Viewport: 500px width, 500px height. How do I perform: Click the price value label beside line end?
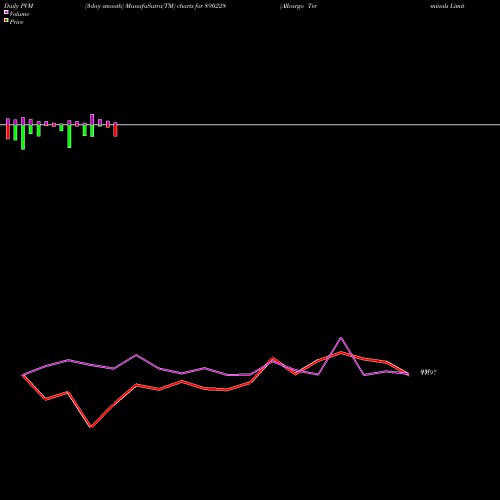pyautogui.click(x=429, y=372)
